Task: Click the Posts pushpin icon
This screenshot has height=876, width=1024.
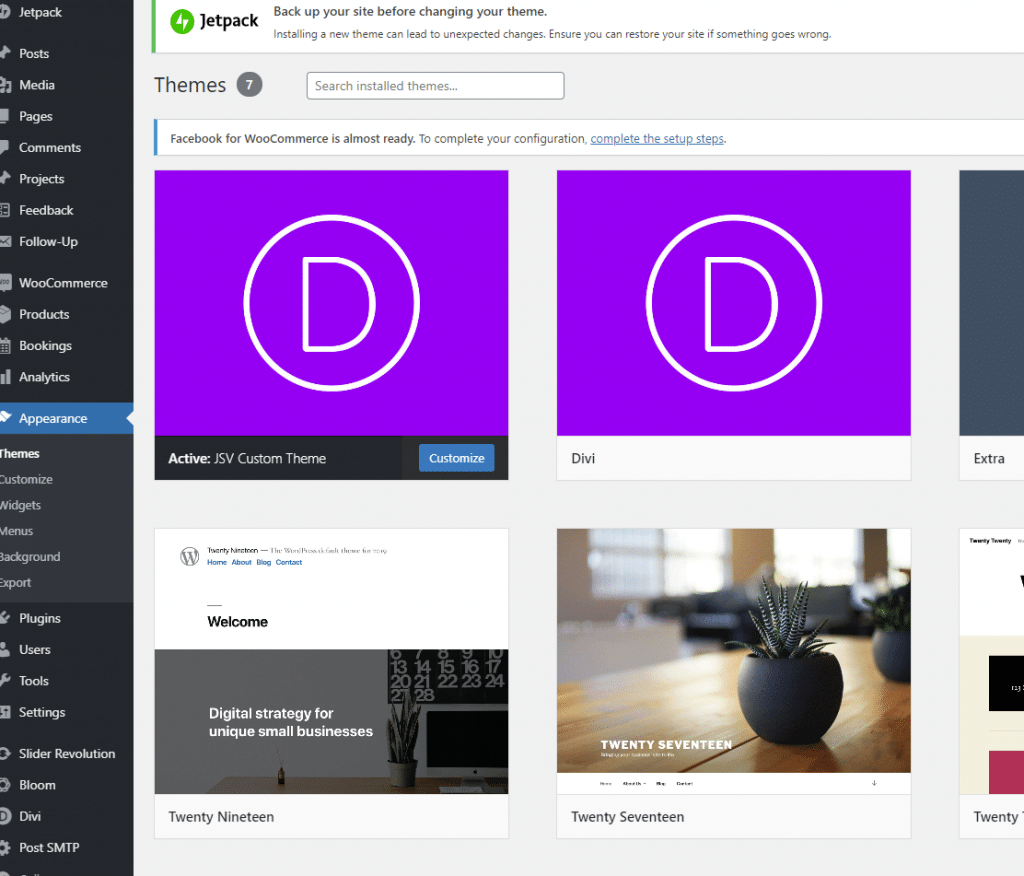Action: coord(5,53)
